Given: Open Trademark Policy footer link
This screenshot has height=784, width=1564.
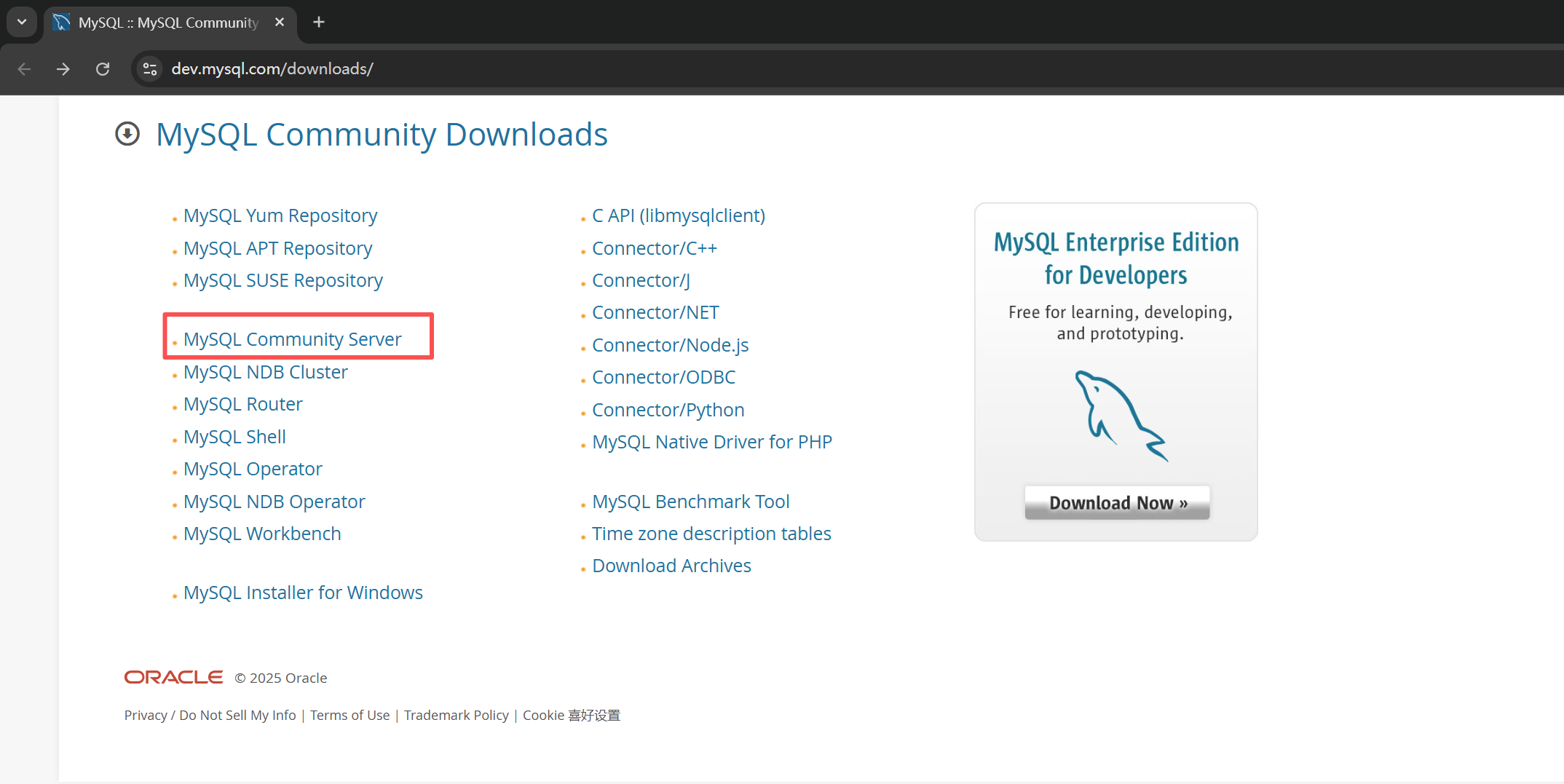Looking at the screenshot, I should pyautogui.click(x=457, y=716).
